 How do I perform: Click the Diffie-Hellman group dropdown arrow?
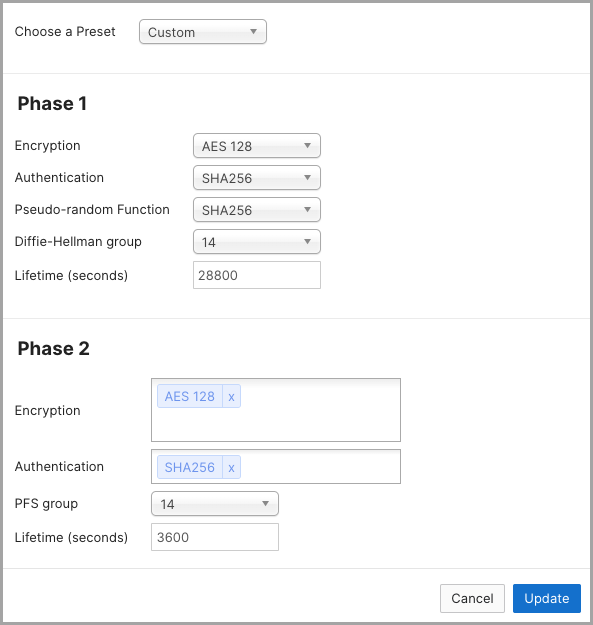click(307, 242)
